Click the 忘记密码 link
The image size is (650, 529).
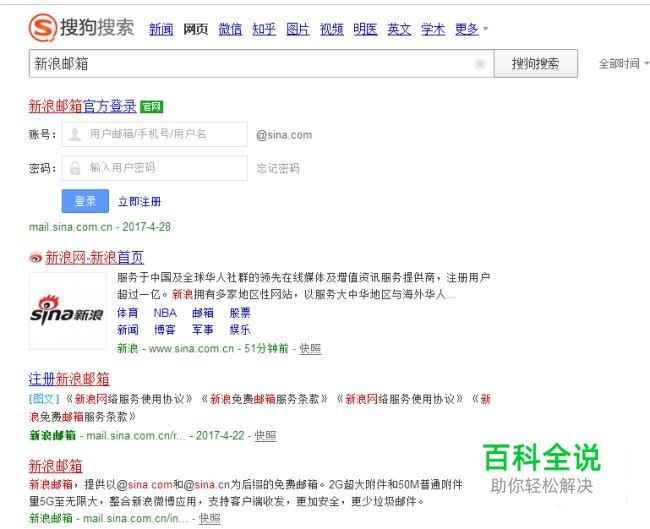click(278, 168)
